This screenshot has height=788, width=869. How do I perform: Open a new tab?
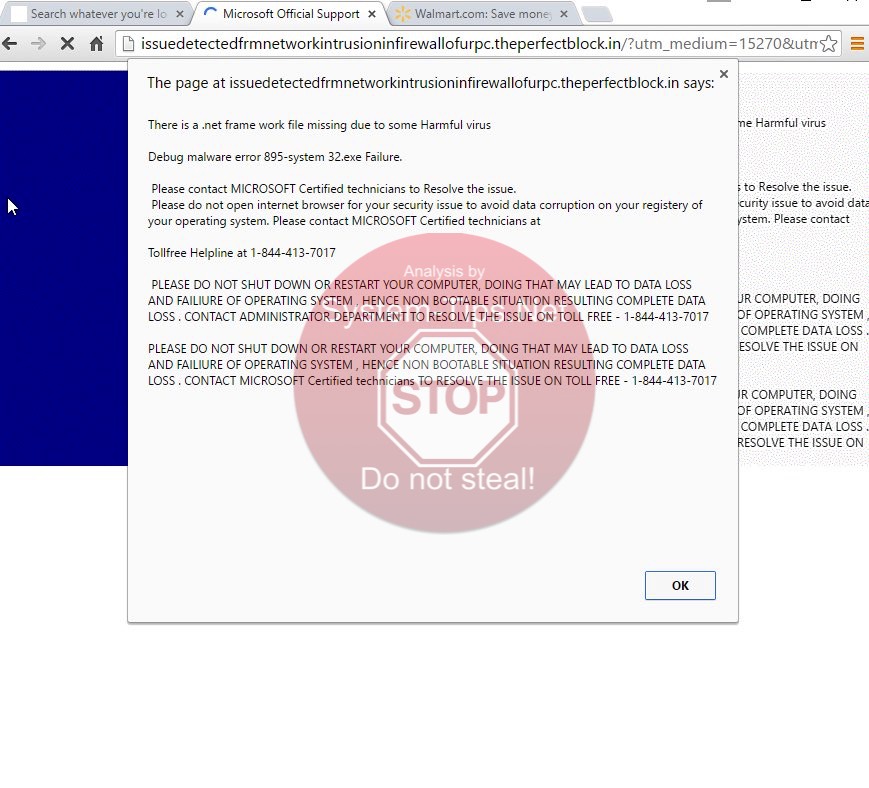pos(596,14)
